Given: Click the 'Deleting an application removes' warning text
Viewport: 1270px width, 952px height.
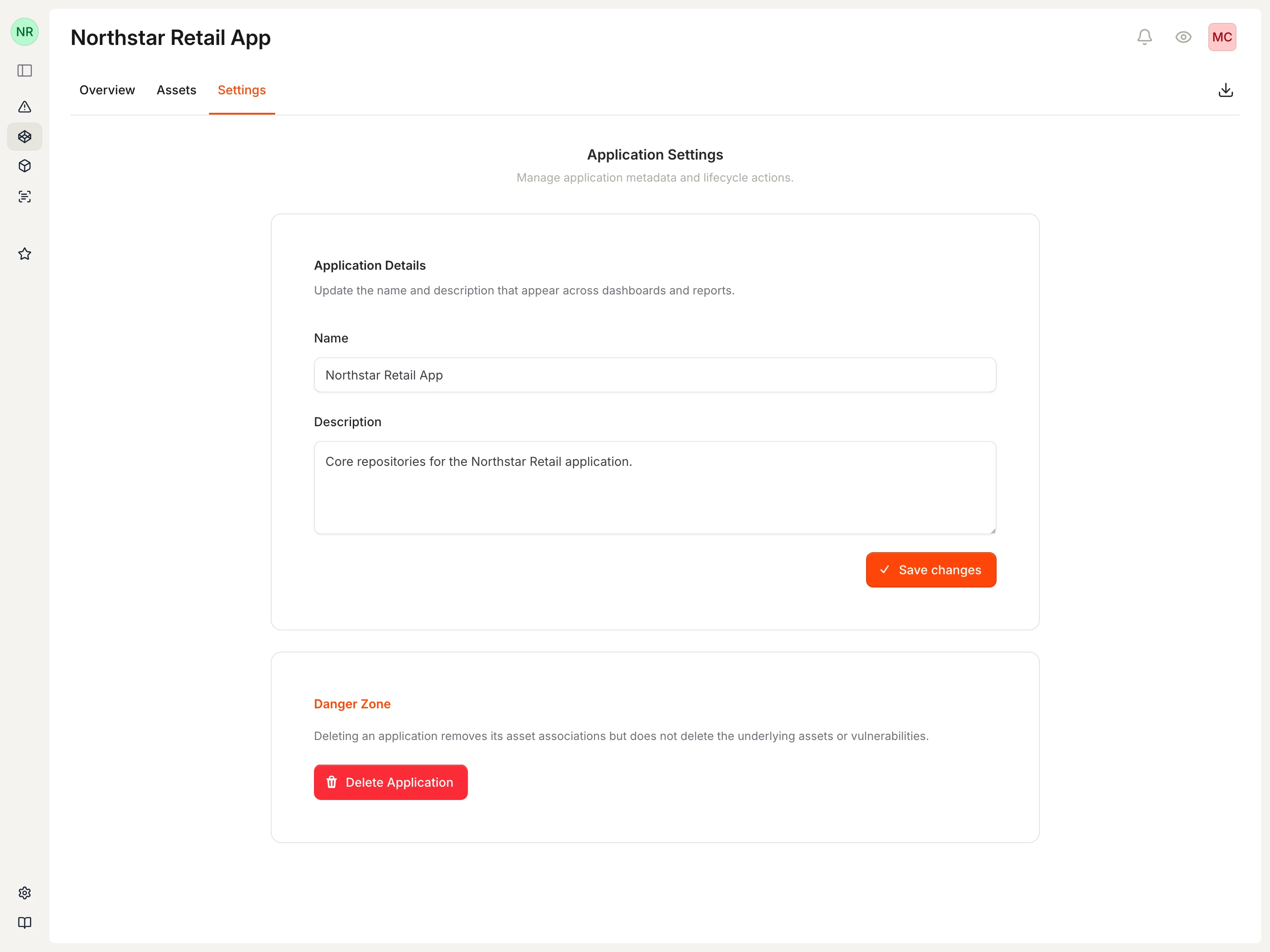Looking at the screenshot, I should coord(621,736).
